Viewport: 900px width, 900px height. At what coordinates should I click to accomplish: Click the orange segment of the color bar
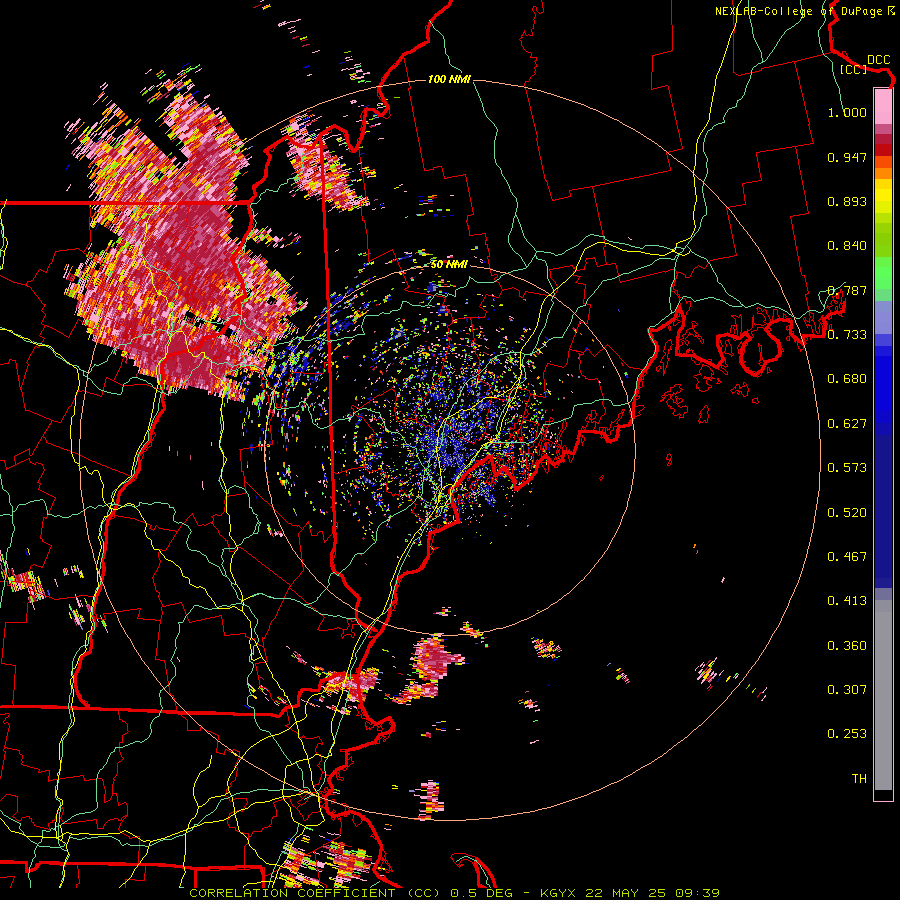(x=883, y=173)
